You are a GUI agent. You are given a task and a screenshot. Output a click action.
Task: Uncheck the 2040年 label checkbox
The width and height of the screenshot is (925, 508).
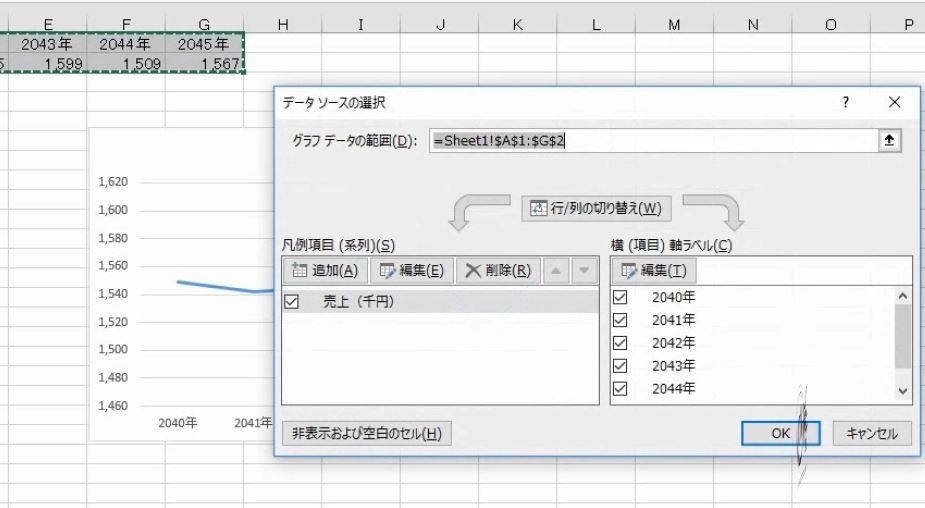620,297
